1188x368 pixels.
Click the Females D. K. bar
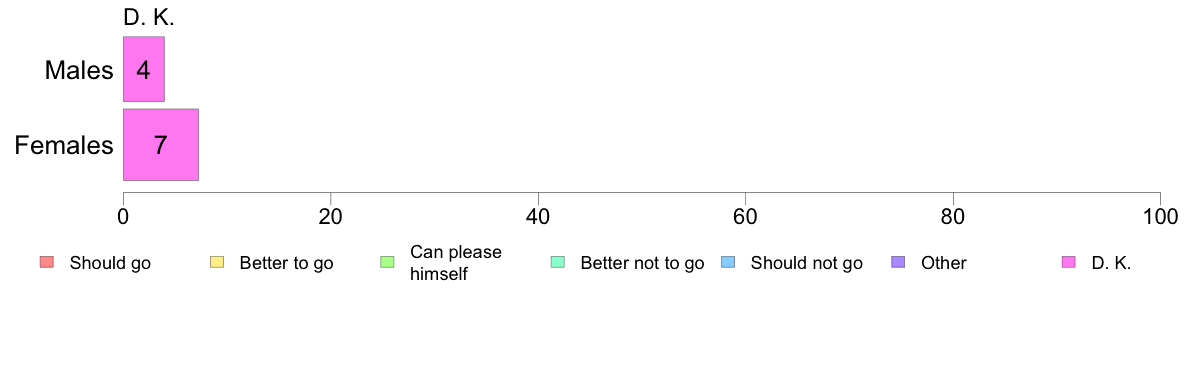[x=161, y=145]
